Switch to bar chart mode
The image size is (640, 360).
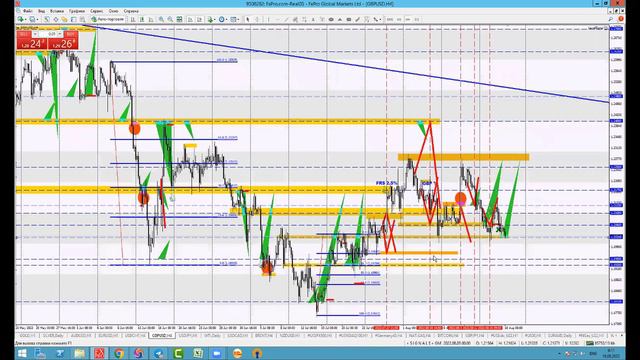133,19
